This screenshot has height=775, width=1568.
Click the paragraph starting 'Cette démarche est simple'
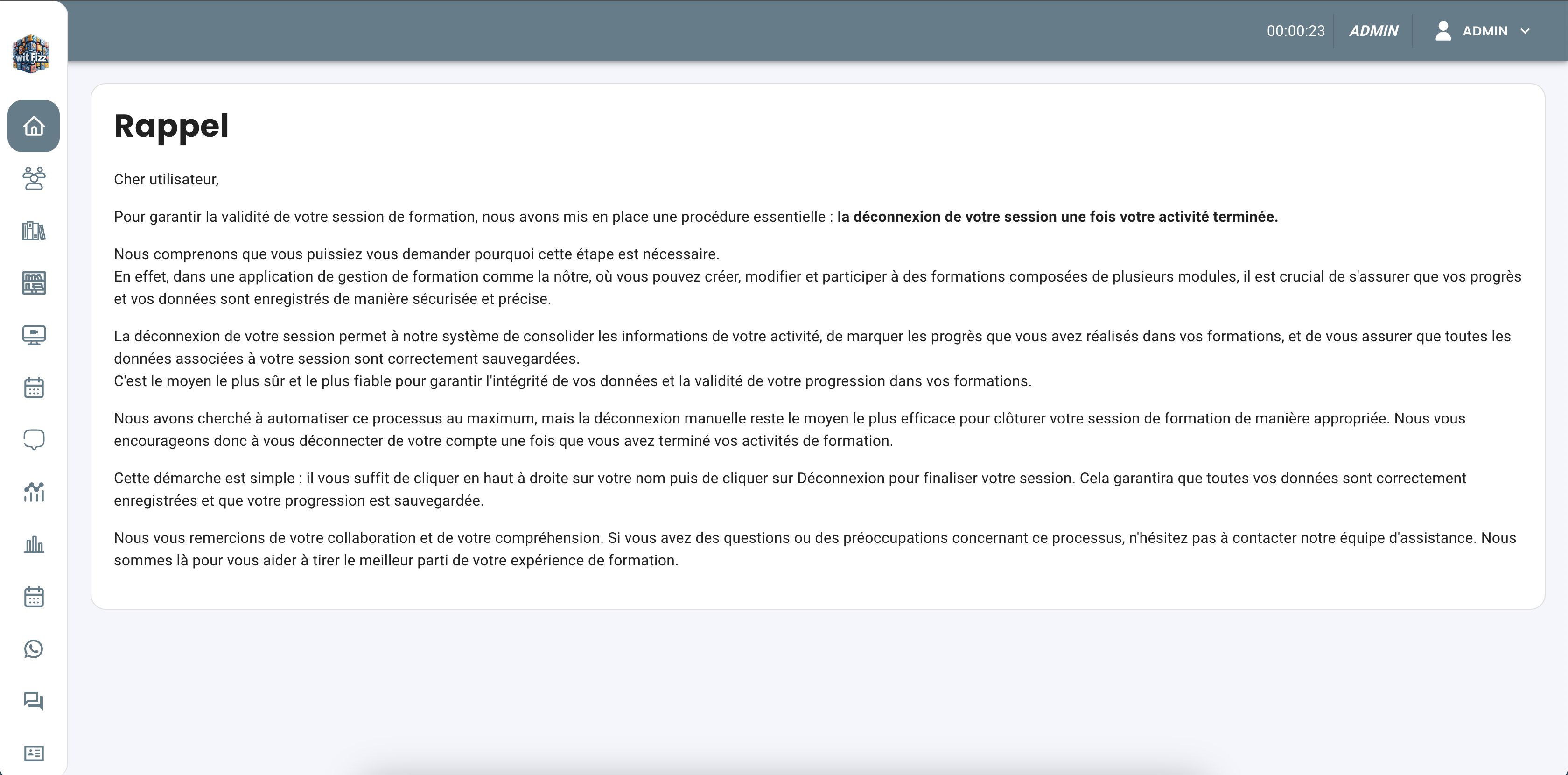(x=790, y=489)
